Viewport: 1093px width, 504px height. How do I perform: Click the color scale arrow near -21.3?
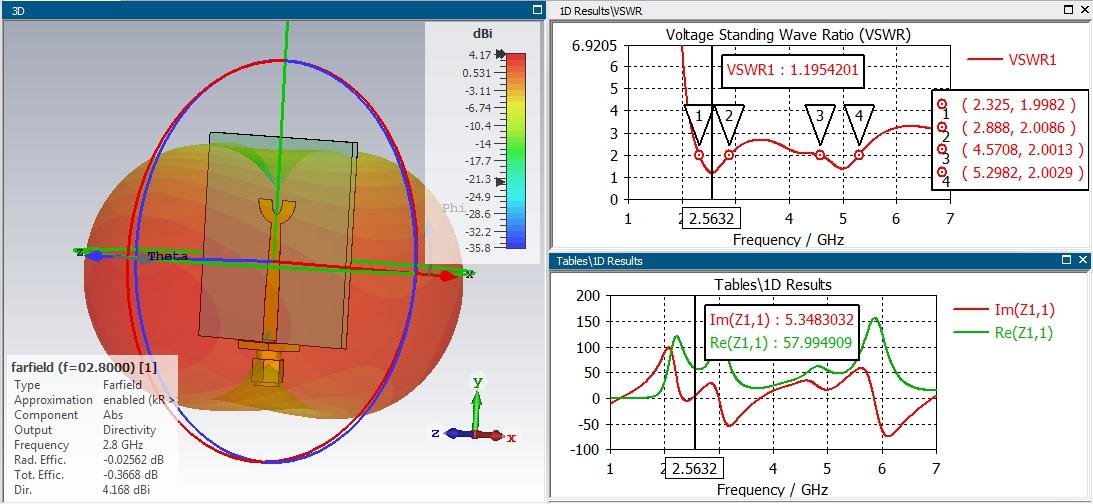(x=500, y=179)
